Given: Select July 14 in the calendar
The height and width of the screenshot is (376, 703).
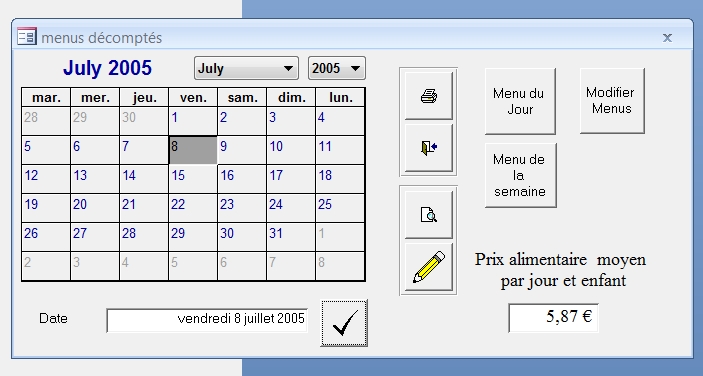Looking at the screenshot, I should (x=144, y=179).
